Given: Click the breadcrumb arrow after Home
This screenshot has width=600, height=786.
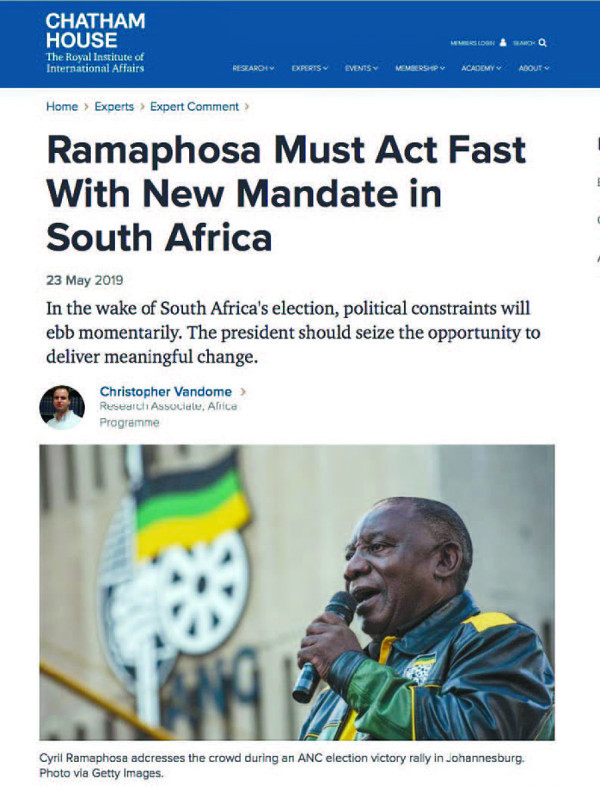Looking at the screenshot, I should pyautogui.click(x=86, y=107).
